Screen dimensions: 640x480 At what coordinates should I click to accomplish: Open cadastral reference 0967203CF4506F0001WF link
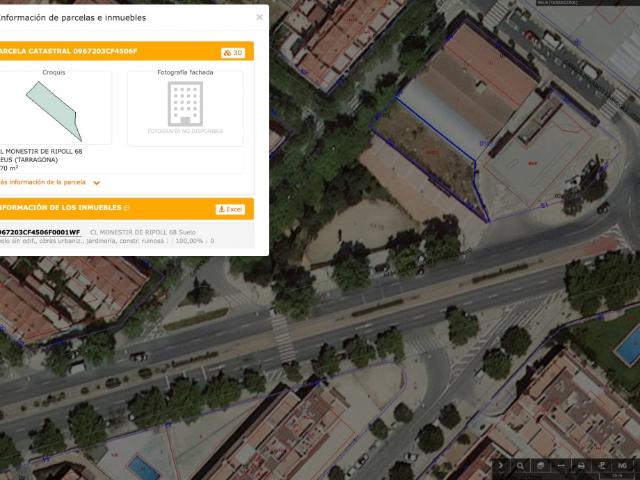click(x=40, y=232)
